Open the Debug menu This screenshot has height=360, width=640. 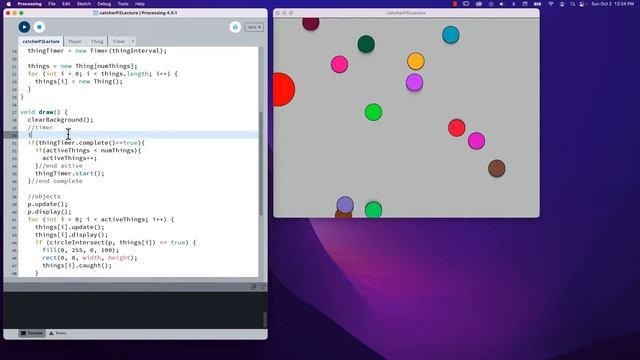click(x=104, y=4)
